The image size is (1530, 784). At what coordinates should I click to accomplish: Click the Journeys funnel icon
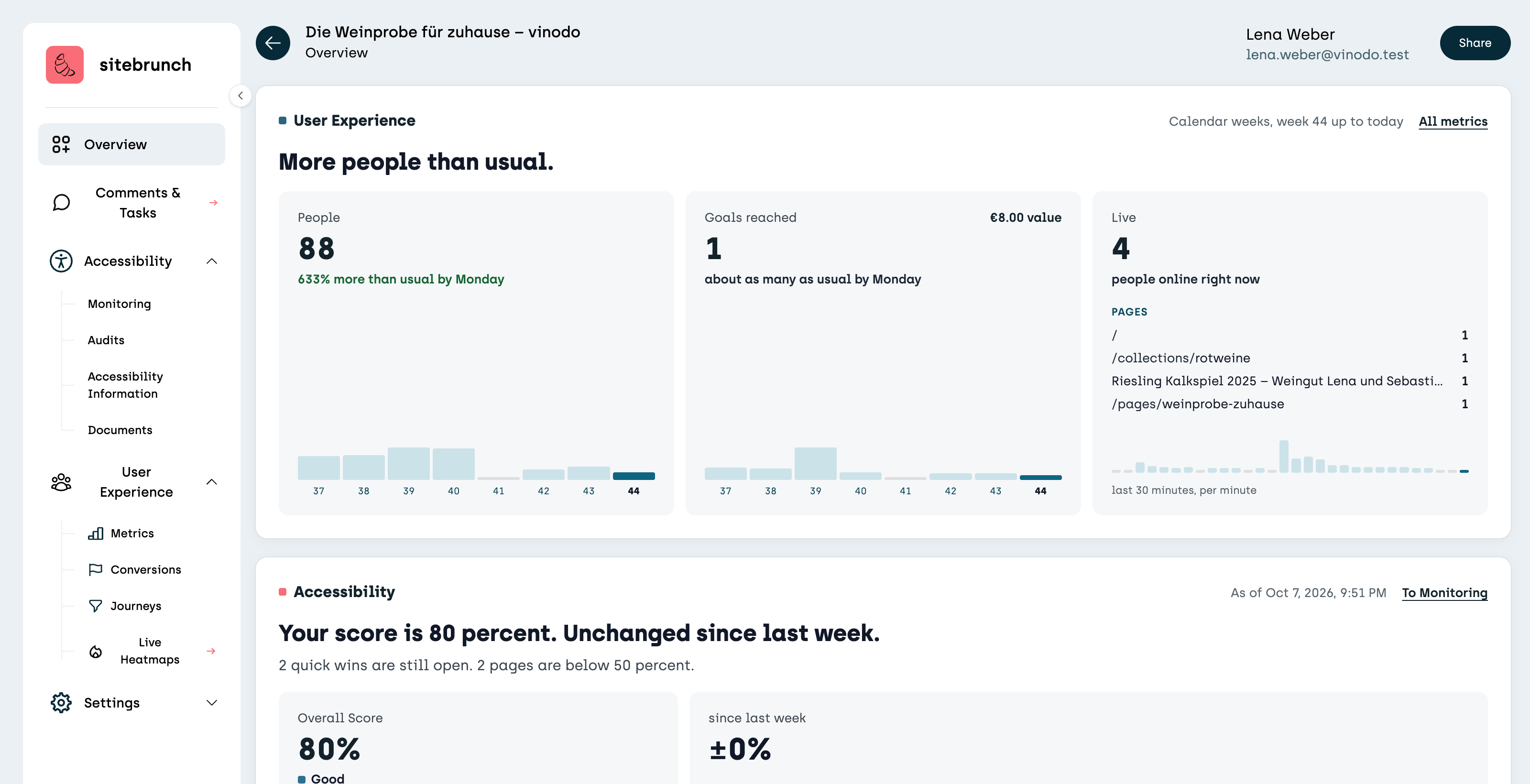coord(96,606)
